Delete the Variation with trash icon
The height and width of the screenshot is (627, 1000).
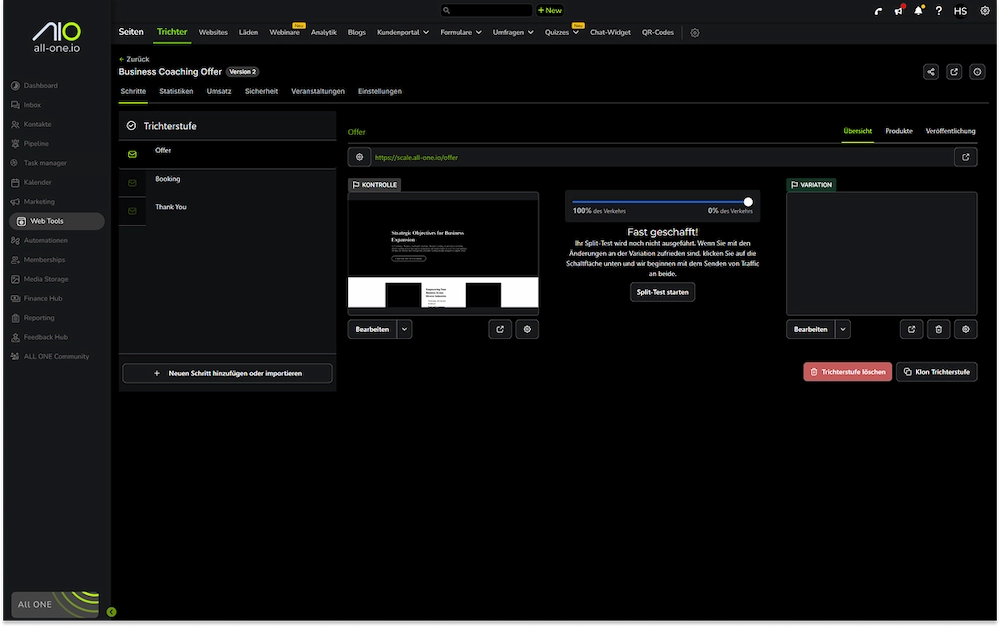(x=938, y=330)
